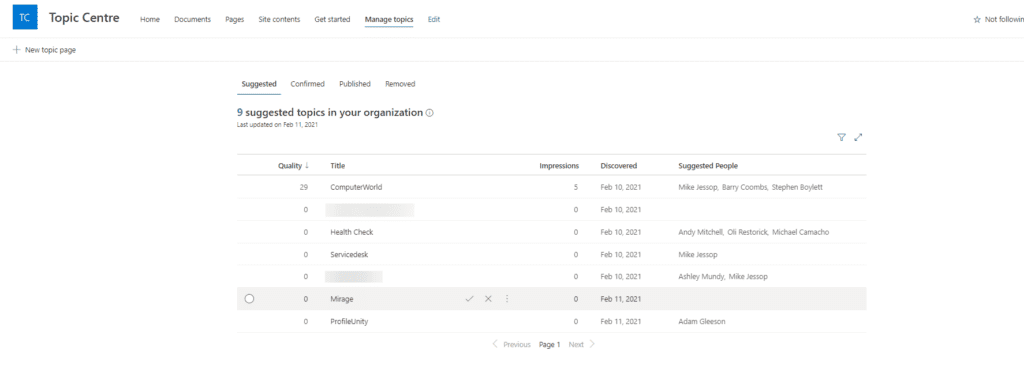
Task: Click the info icon beside suggested topics heading
Action: (x=430, y=113)
